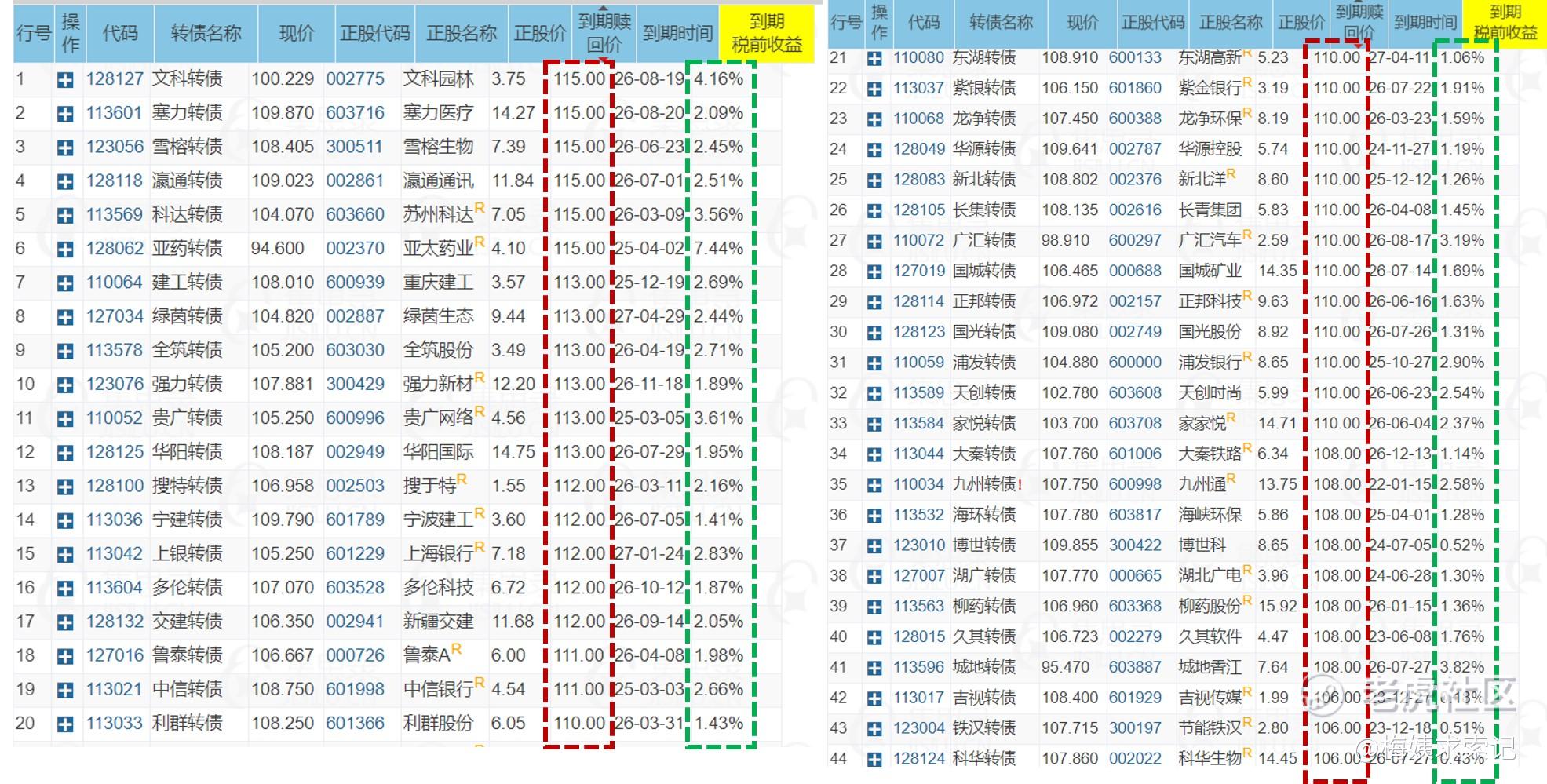1547x784 pixels.
Task: Open bond code link 128127
Action: (115, 79)
